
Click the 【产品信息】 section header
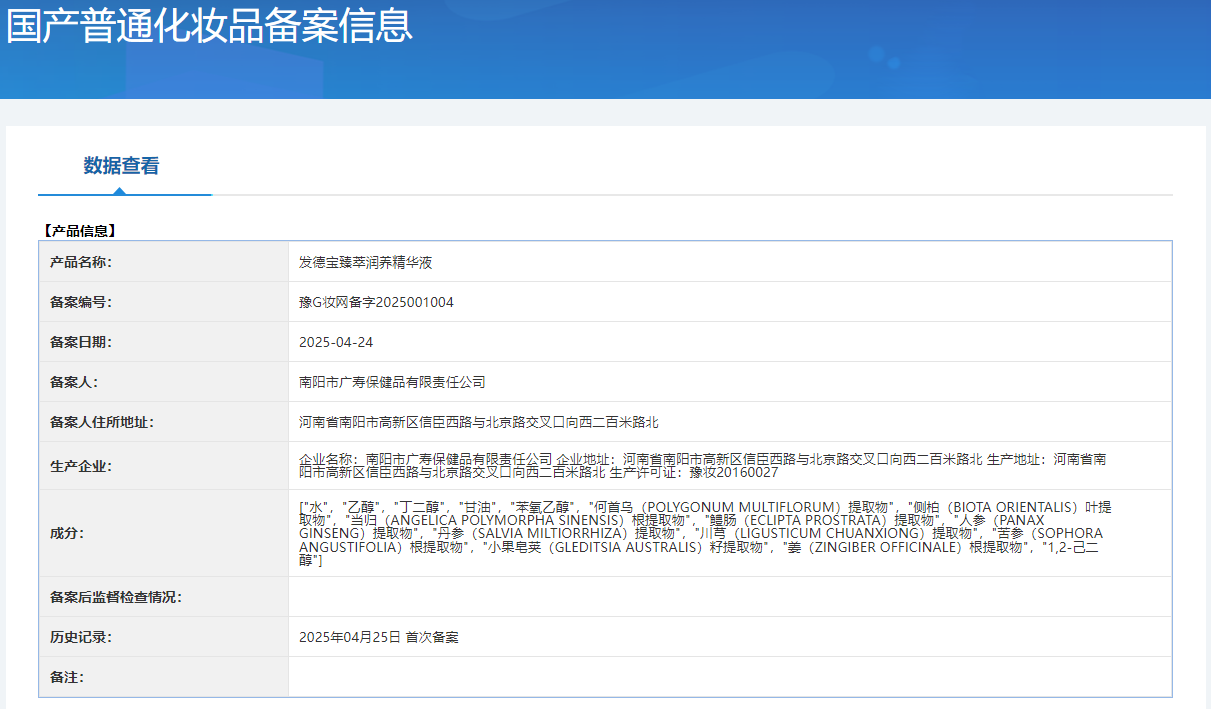[x=80, y=231]
